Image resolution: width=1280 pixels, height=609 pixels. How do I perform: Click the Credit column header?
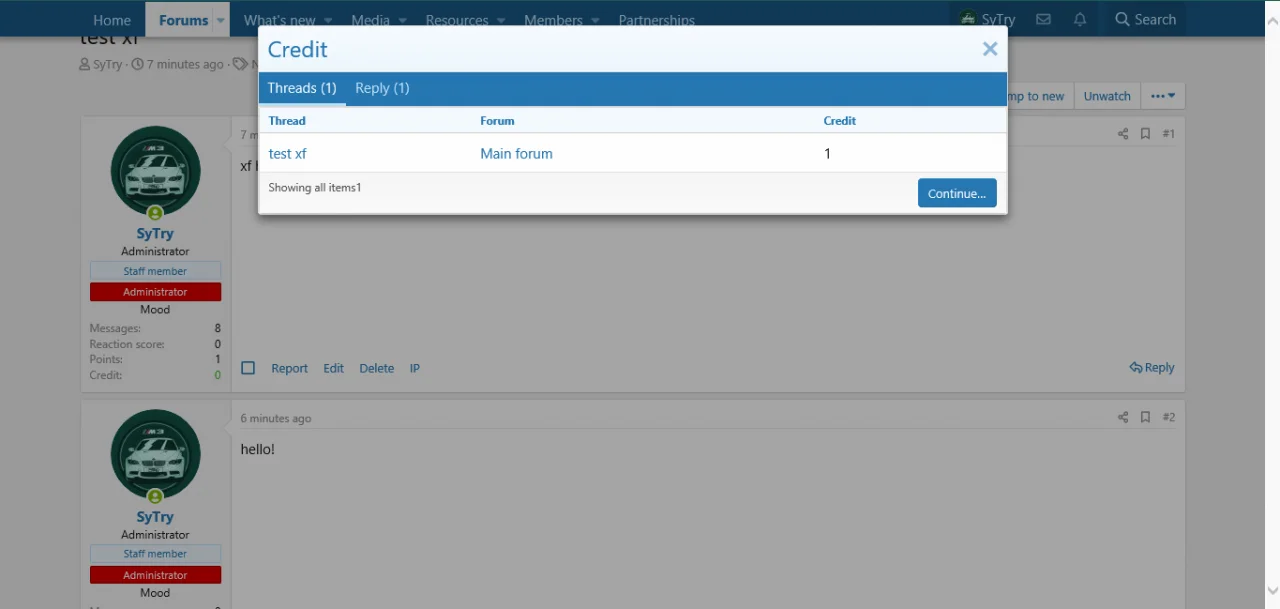840,120
